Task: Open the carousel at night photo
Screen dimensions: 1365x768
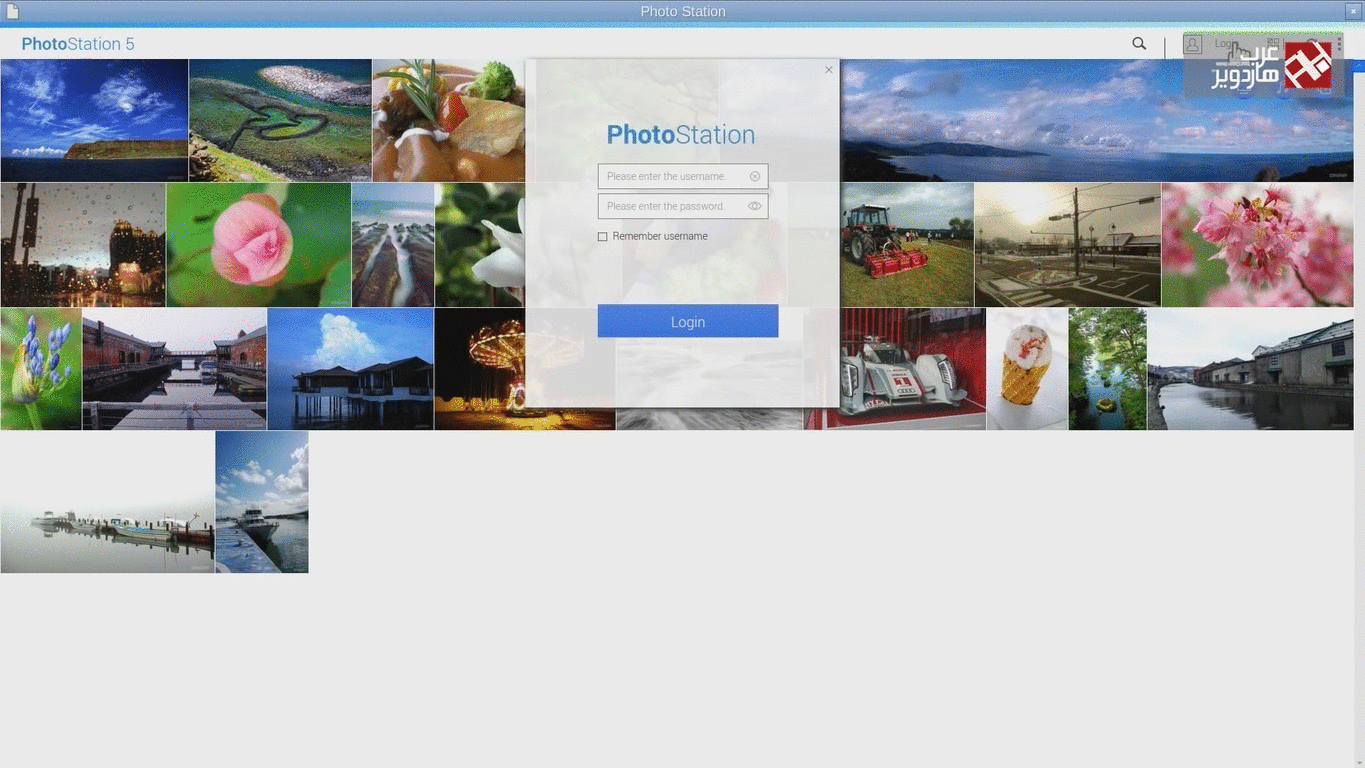Action: [480, 369]
